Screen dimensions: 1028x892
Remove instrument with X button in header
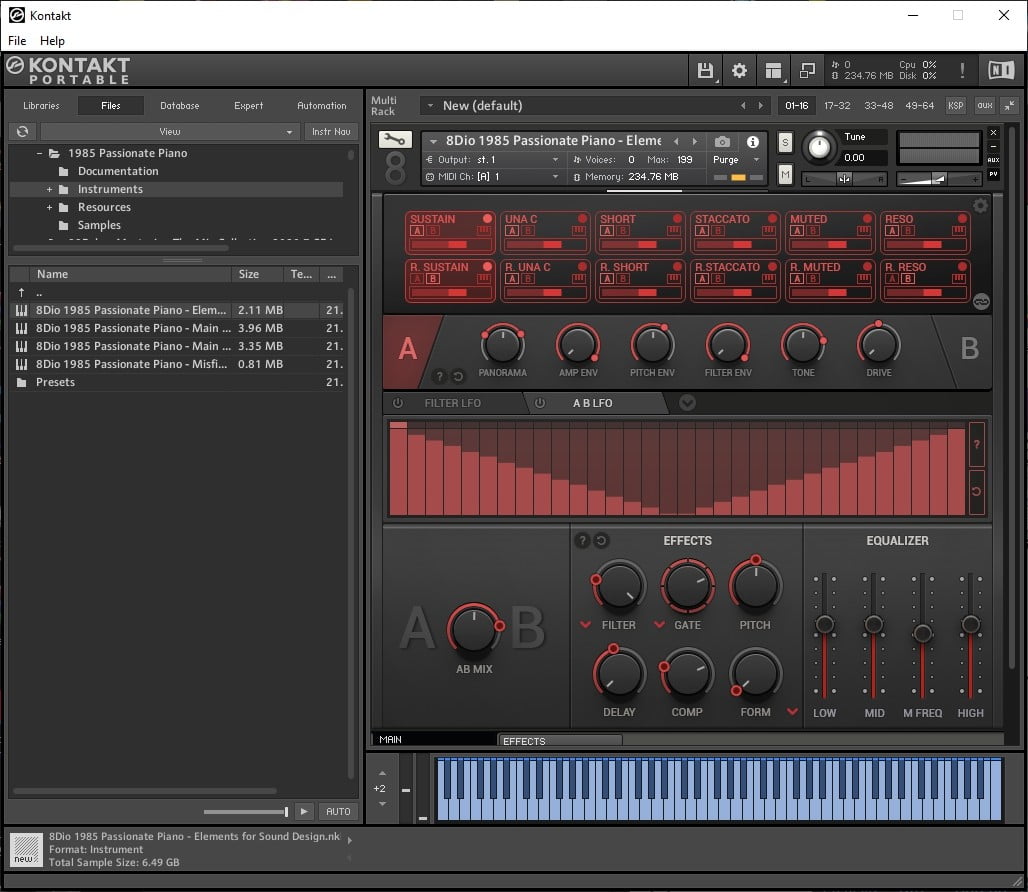pos(993,132)
